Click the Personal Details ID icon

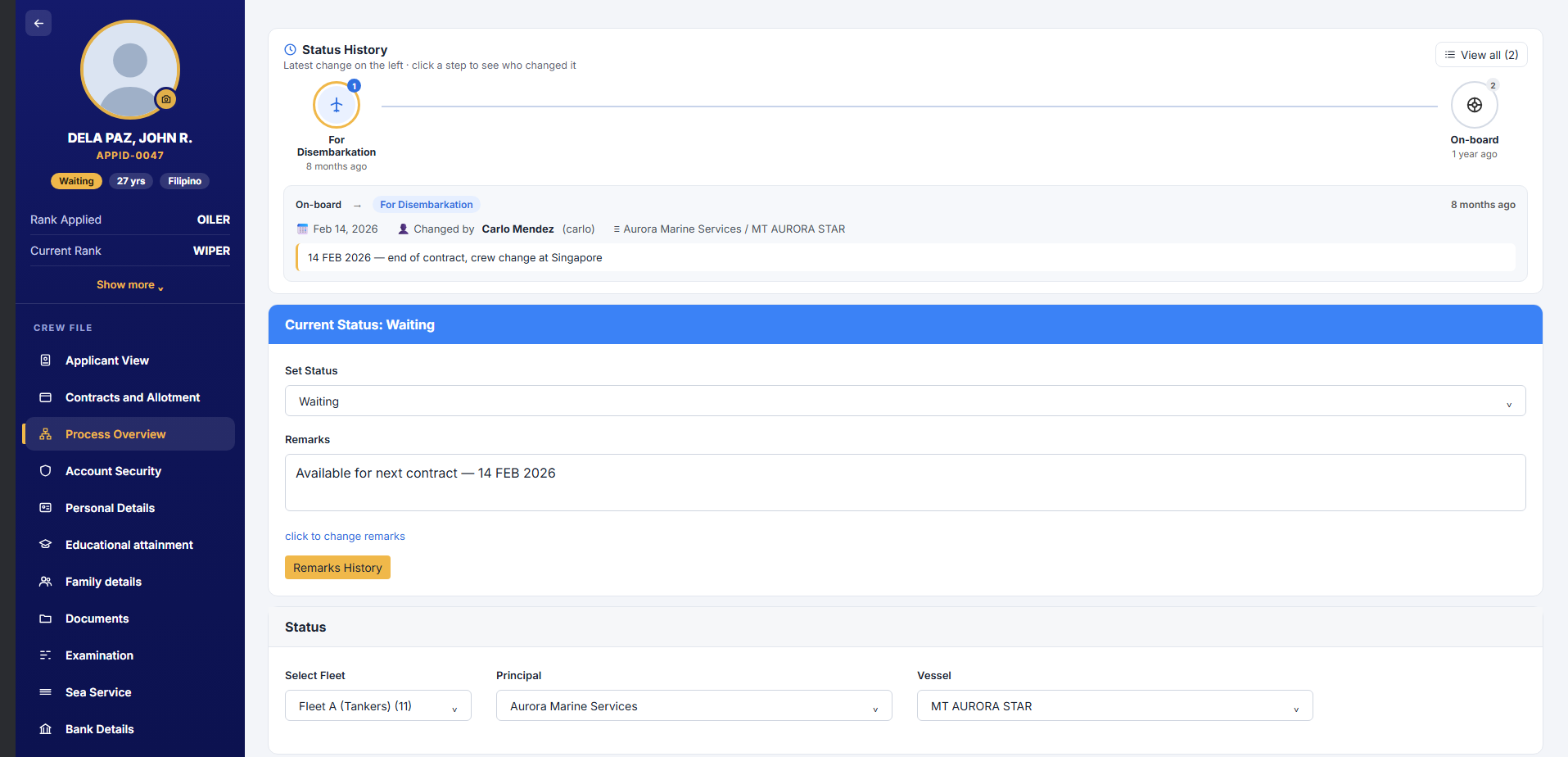point(46,508)
